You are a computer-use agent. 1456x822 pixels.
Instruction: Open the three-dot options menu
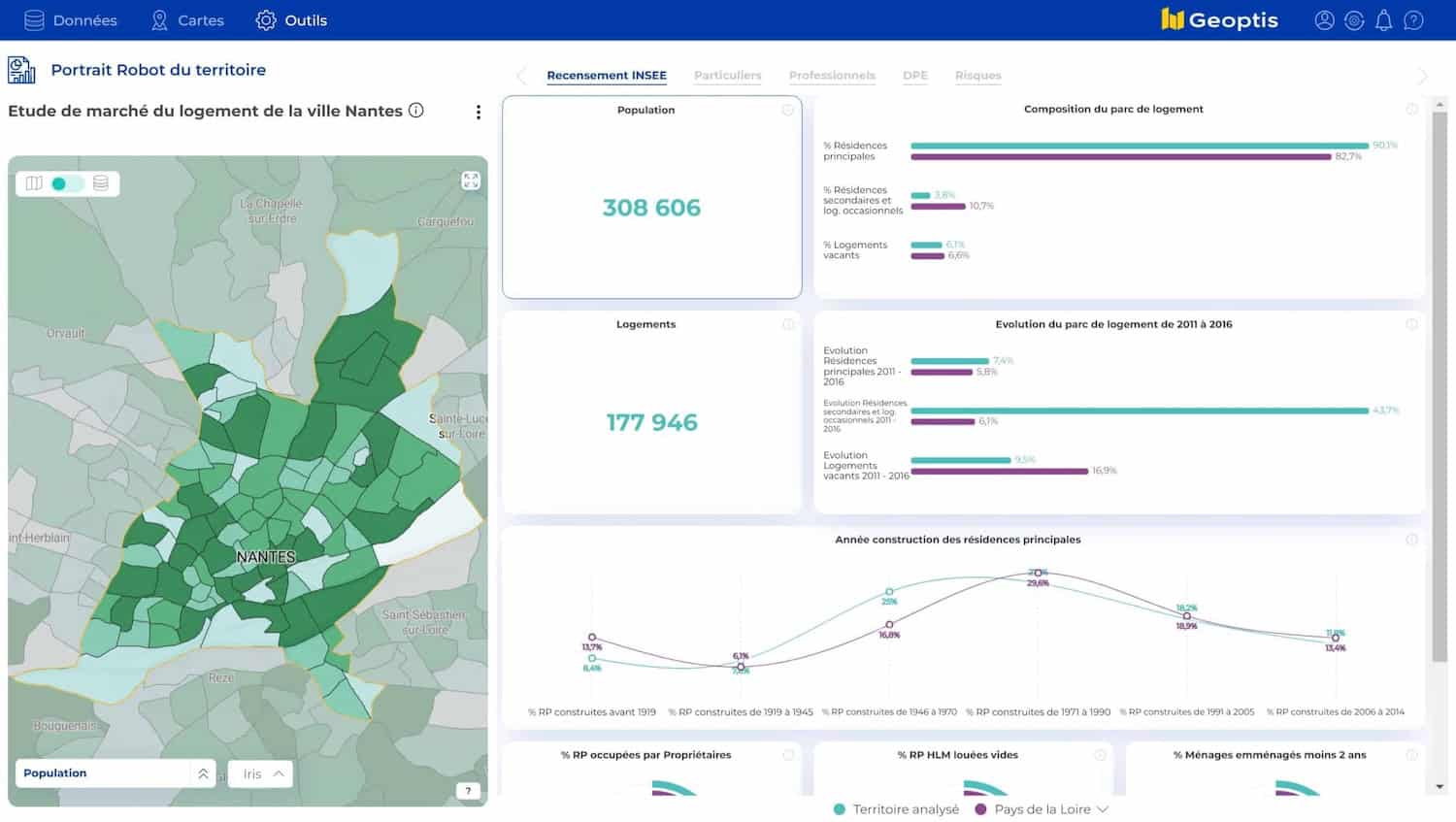click(x=478, y=113)
